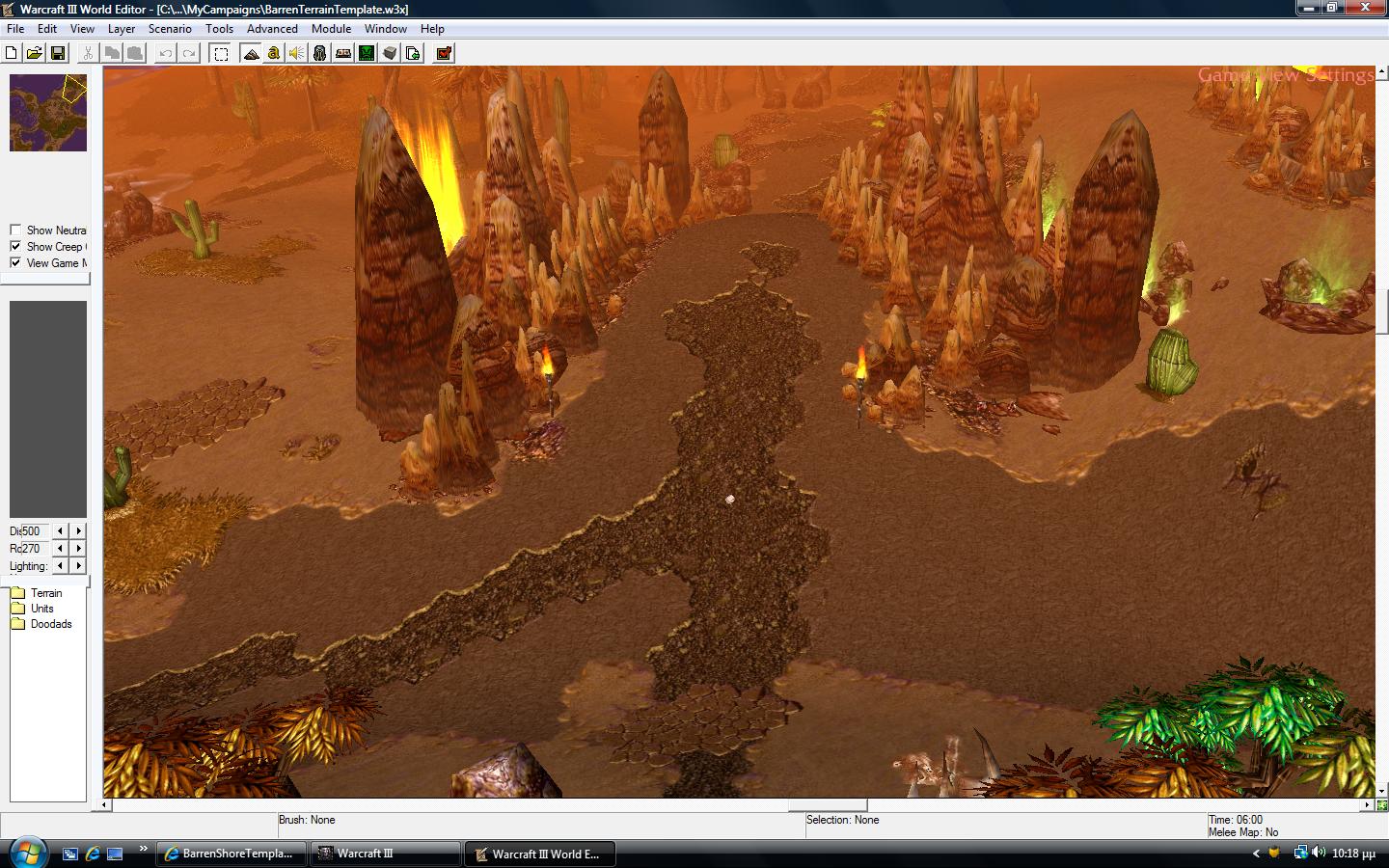Expand hidden system tray icons arrow

(x=1256, y=854)
